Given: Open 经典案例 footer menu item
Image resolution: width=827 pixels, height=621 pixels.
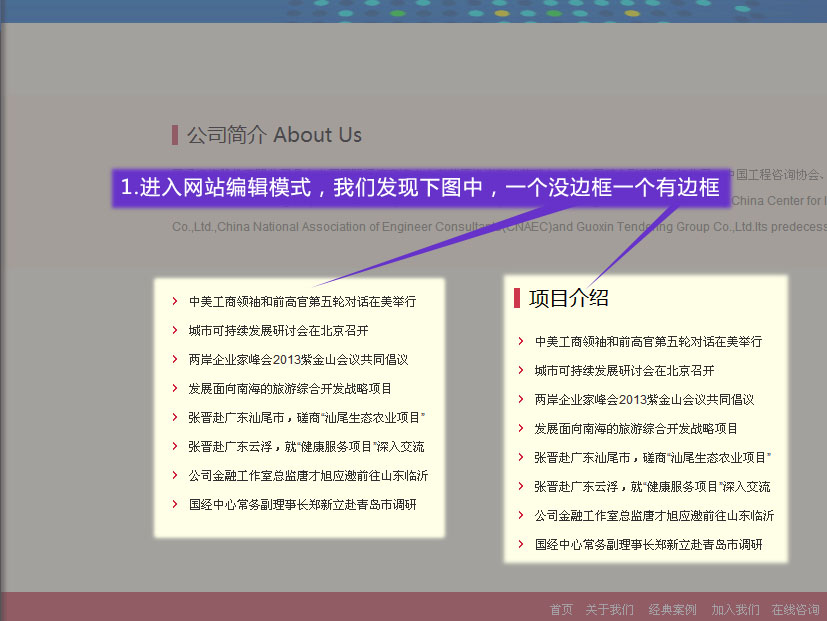Looking at the screenshot, I should pyautogui.click(x=672, y=609).
